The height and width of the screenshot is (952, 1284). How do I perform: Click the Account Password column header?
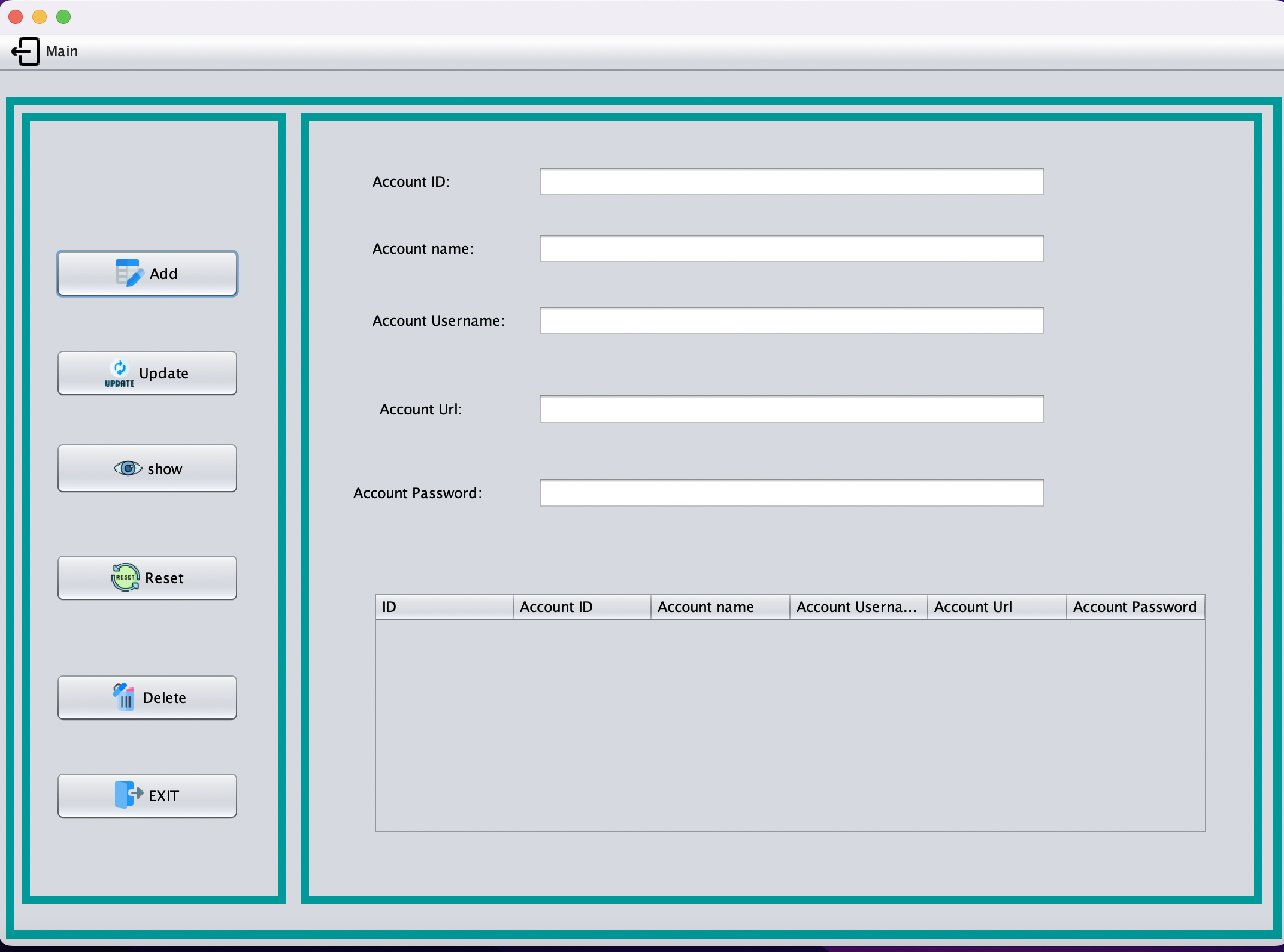(1135, 607)
